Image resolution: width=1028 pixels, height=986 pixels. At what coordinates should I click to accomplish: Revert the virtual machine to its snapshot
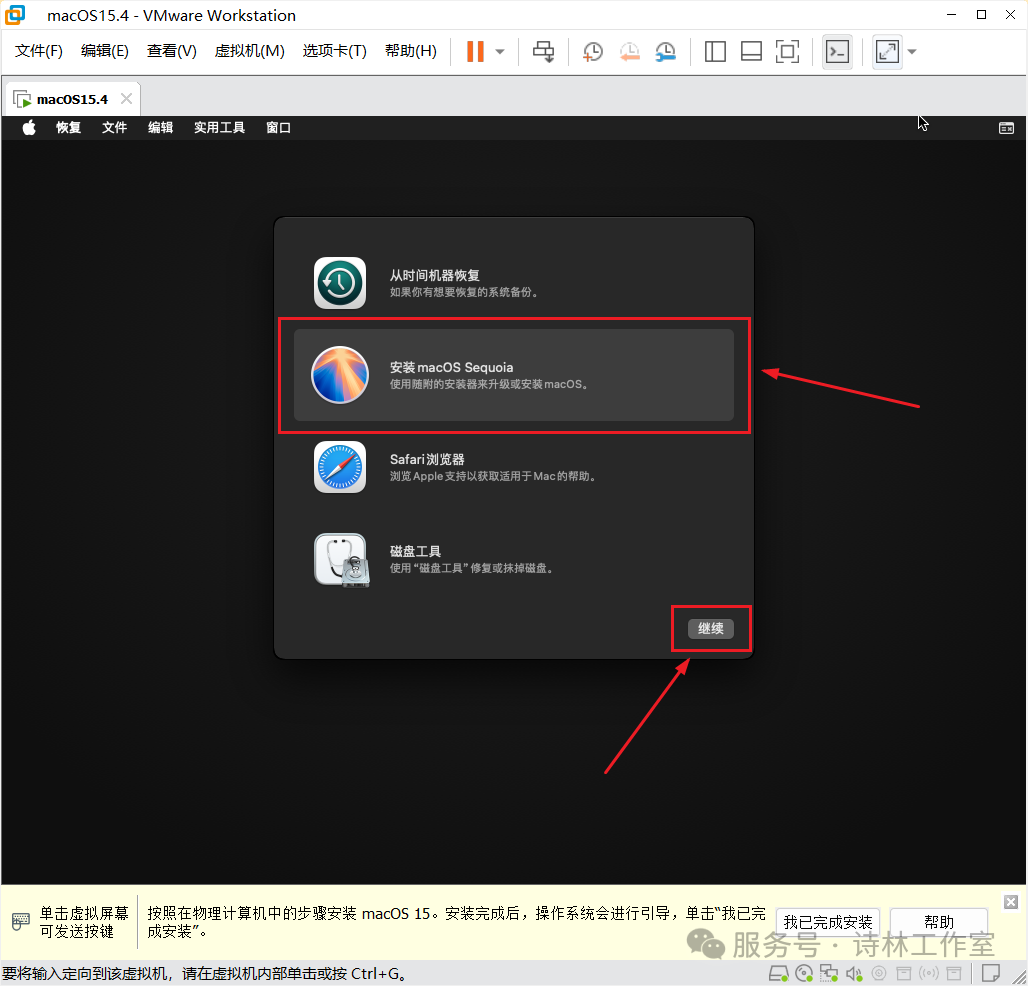[x=629, y=51]
